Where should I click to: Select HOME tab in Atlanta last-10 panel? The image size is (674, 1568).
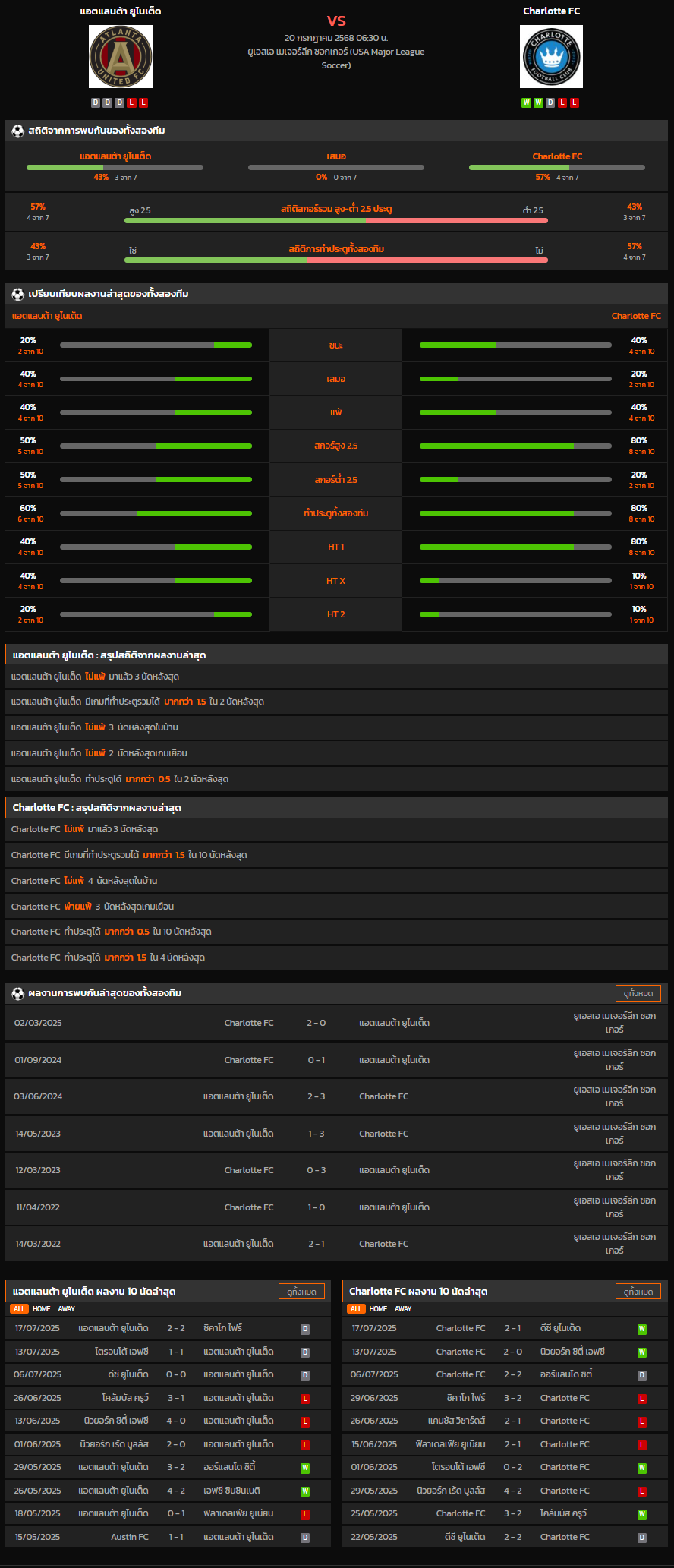(x=42, y=1308)
